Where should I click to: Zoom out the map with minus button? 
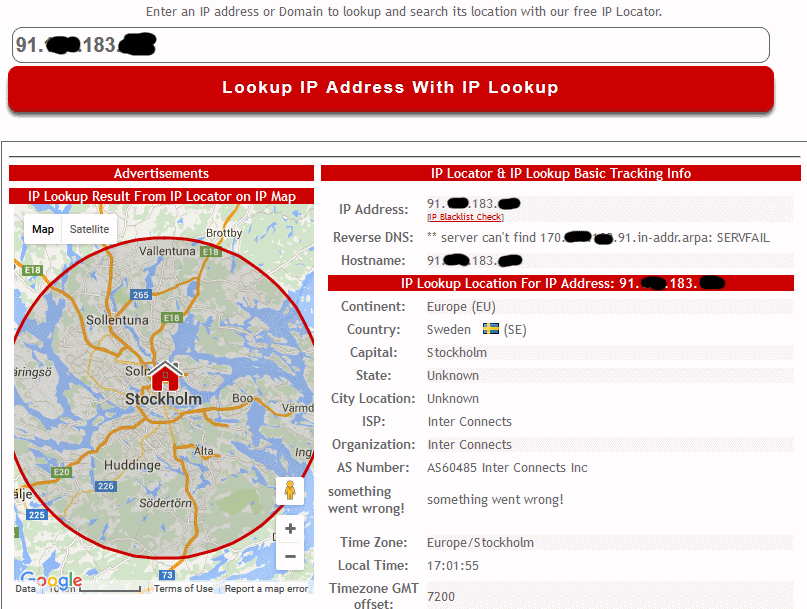(290, 556)
